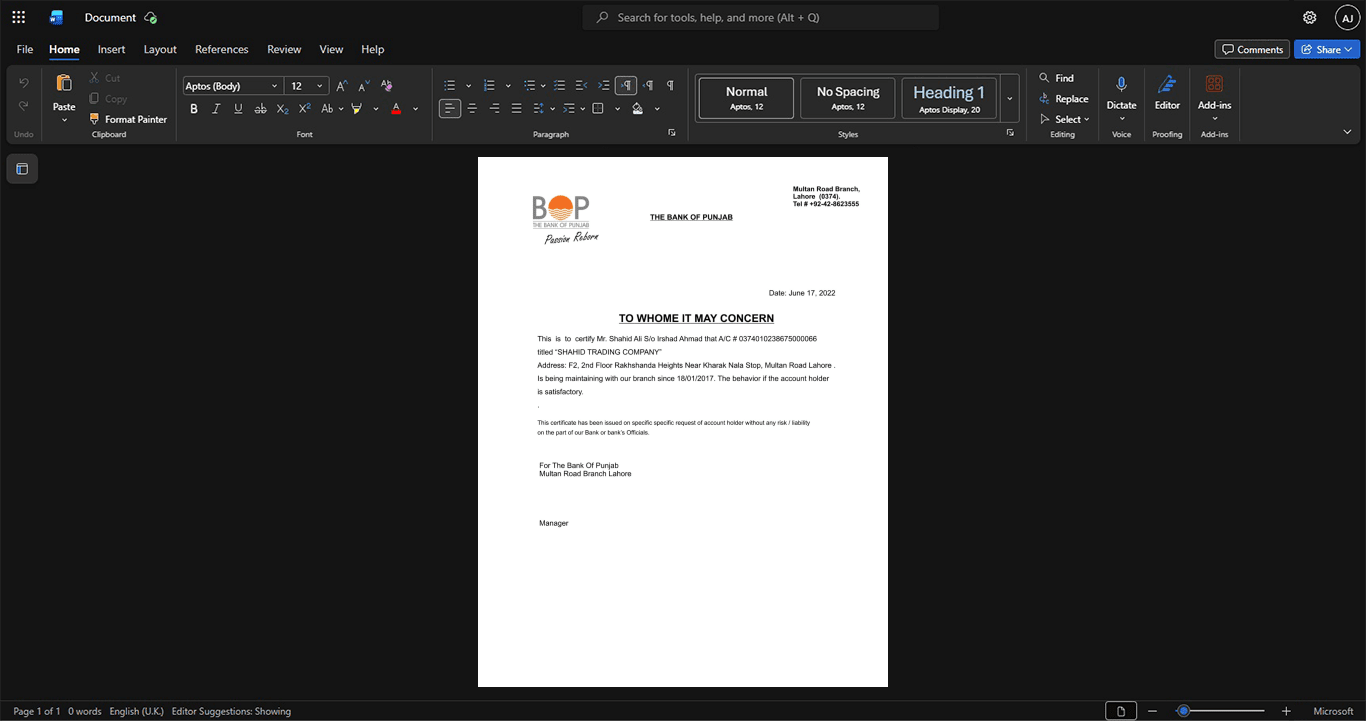This screenshot has width=1366, height=721.
Task: Switch to the References tab
Action: click(x=221, y=49)
